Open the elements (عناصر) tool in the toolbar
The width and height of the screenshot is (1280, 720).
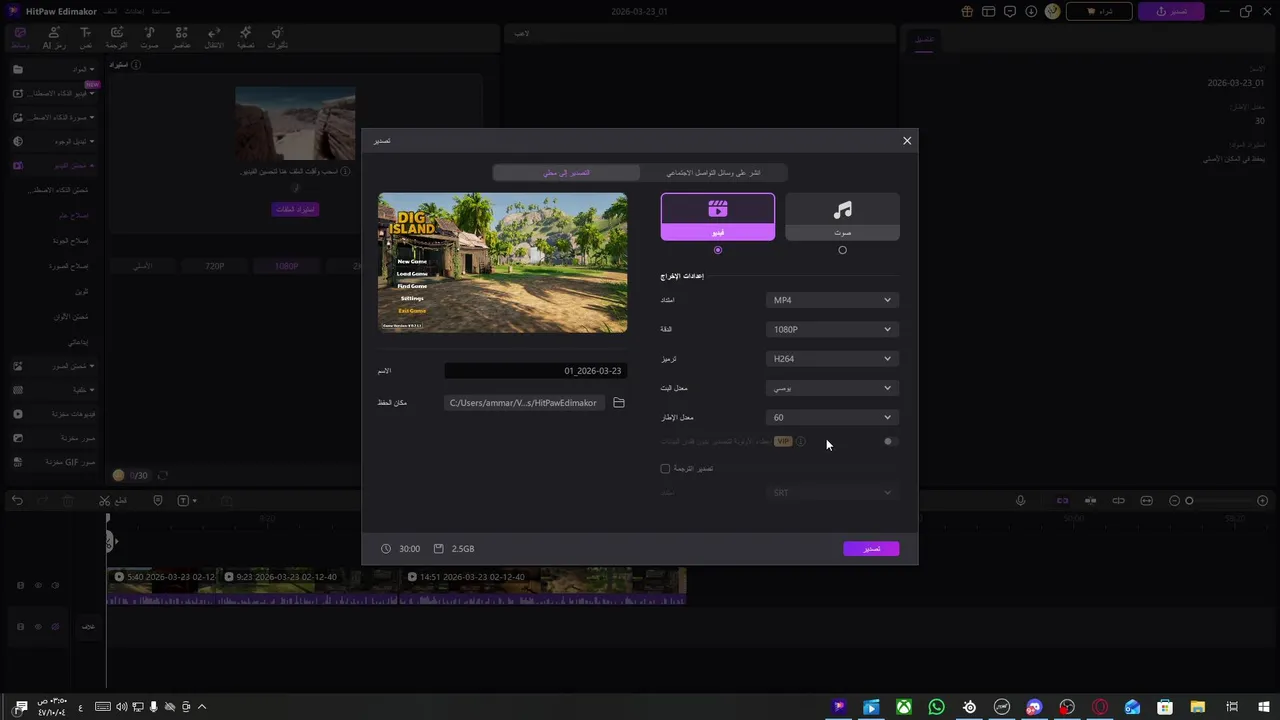(181, 38)
